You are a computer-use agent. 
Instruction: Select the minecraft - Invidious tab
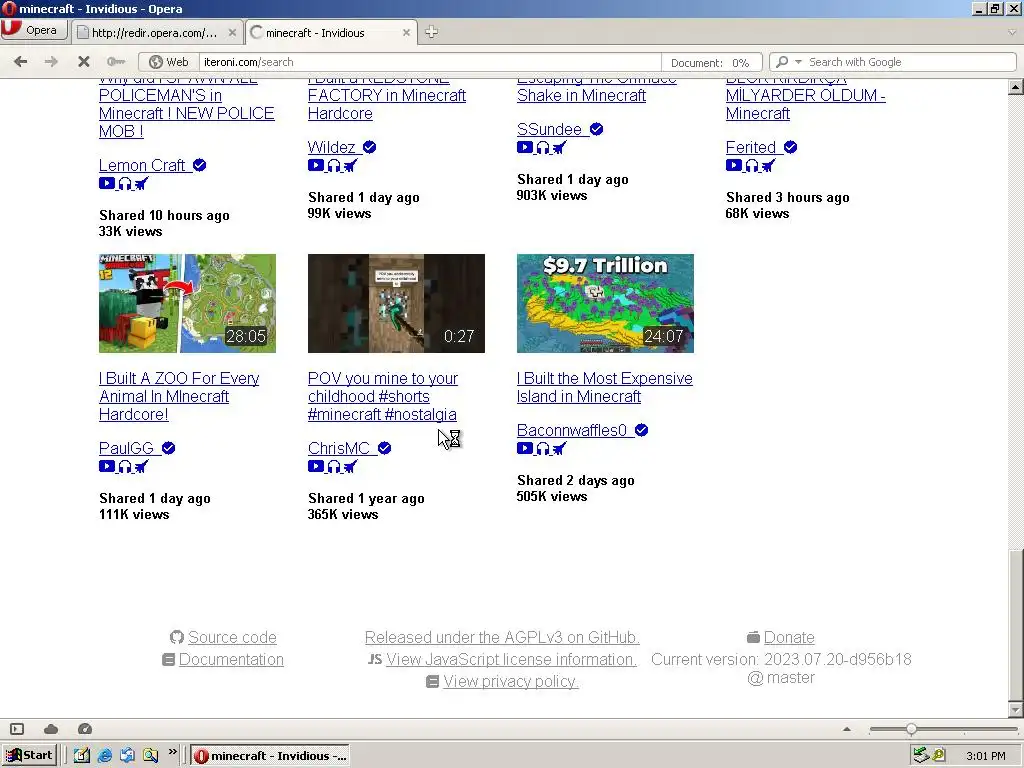coord(330,33)
